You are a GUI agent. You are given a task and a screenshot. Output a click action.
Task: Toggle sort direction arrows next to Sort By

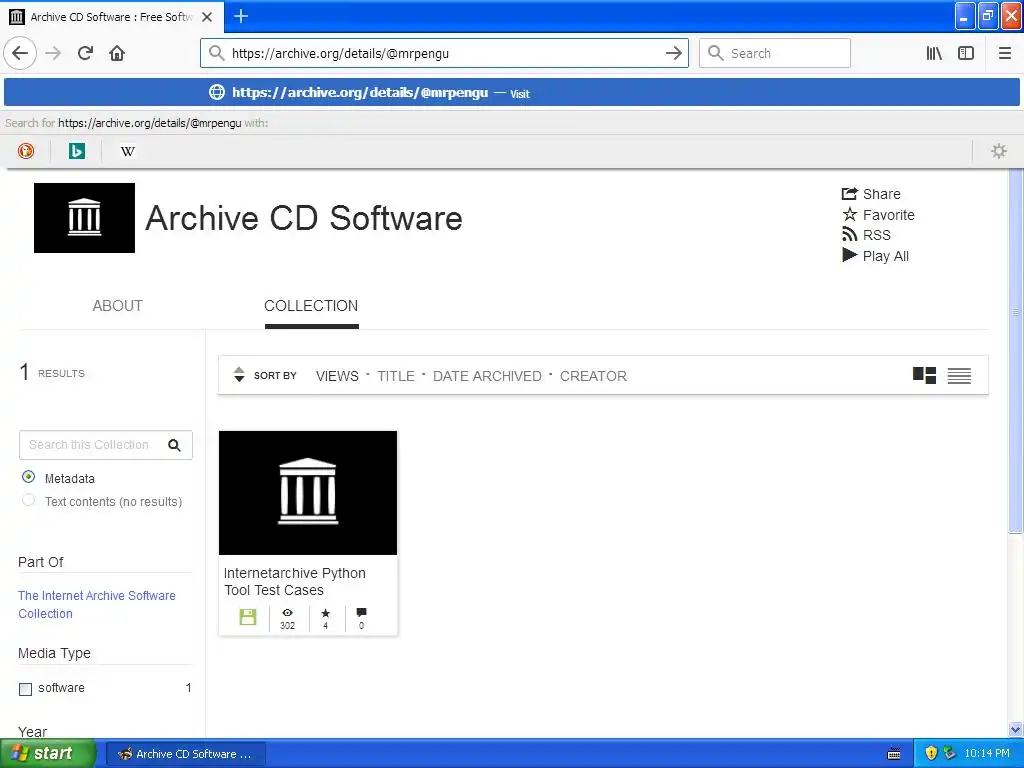point(239,374)
